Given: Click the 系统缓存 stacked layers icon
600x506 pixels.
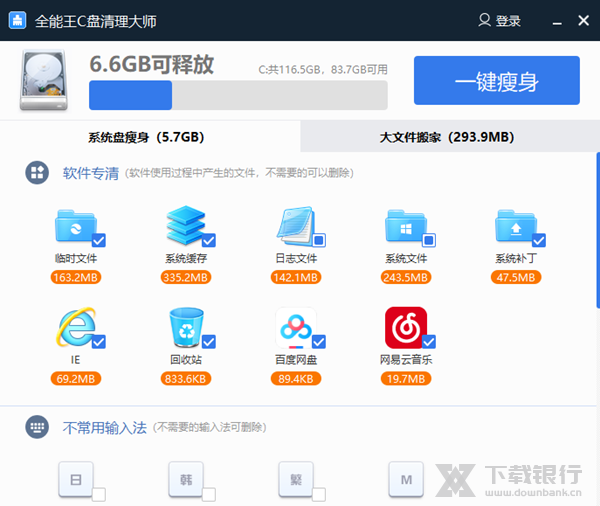Looking at the screenshot, I should 186,225.
